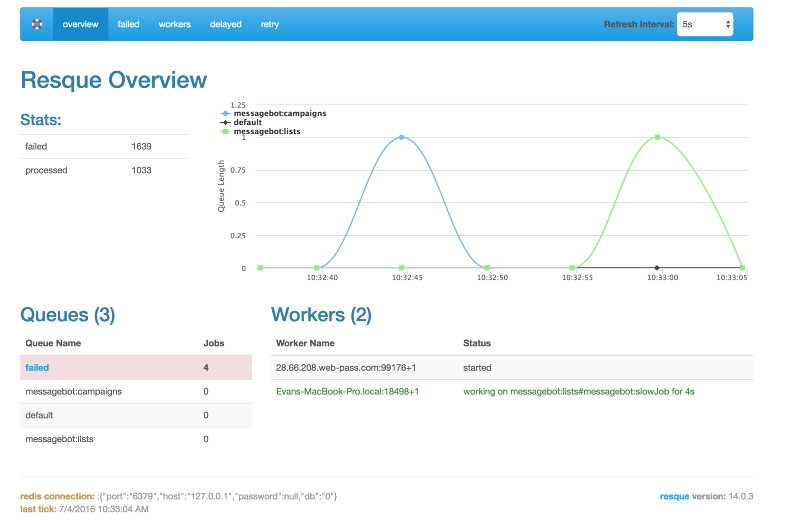
Task: Click the Resque Overview title
Action: (114, 80)
